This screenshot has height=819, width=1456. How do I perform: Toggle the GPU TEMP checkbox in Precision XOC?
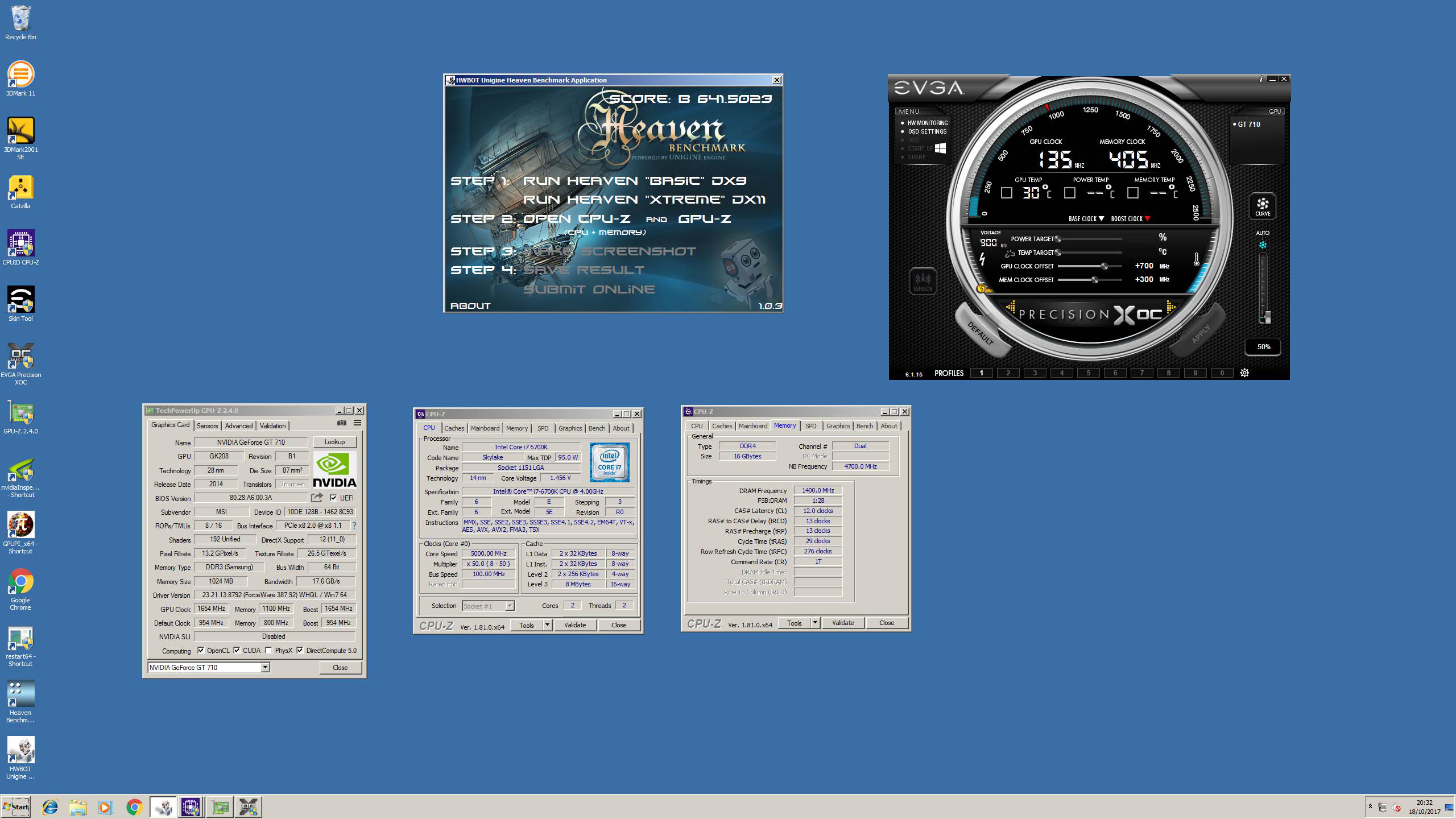click(x=1007, y=193)
